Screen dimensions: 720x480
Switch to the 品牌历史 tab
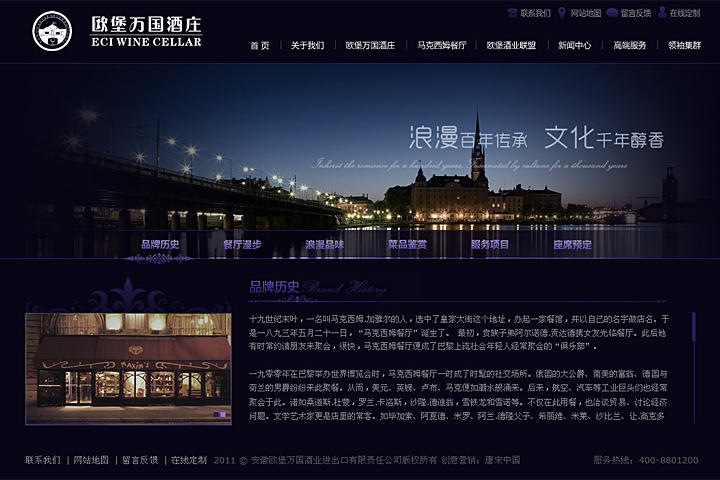click(160, 244)
